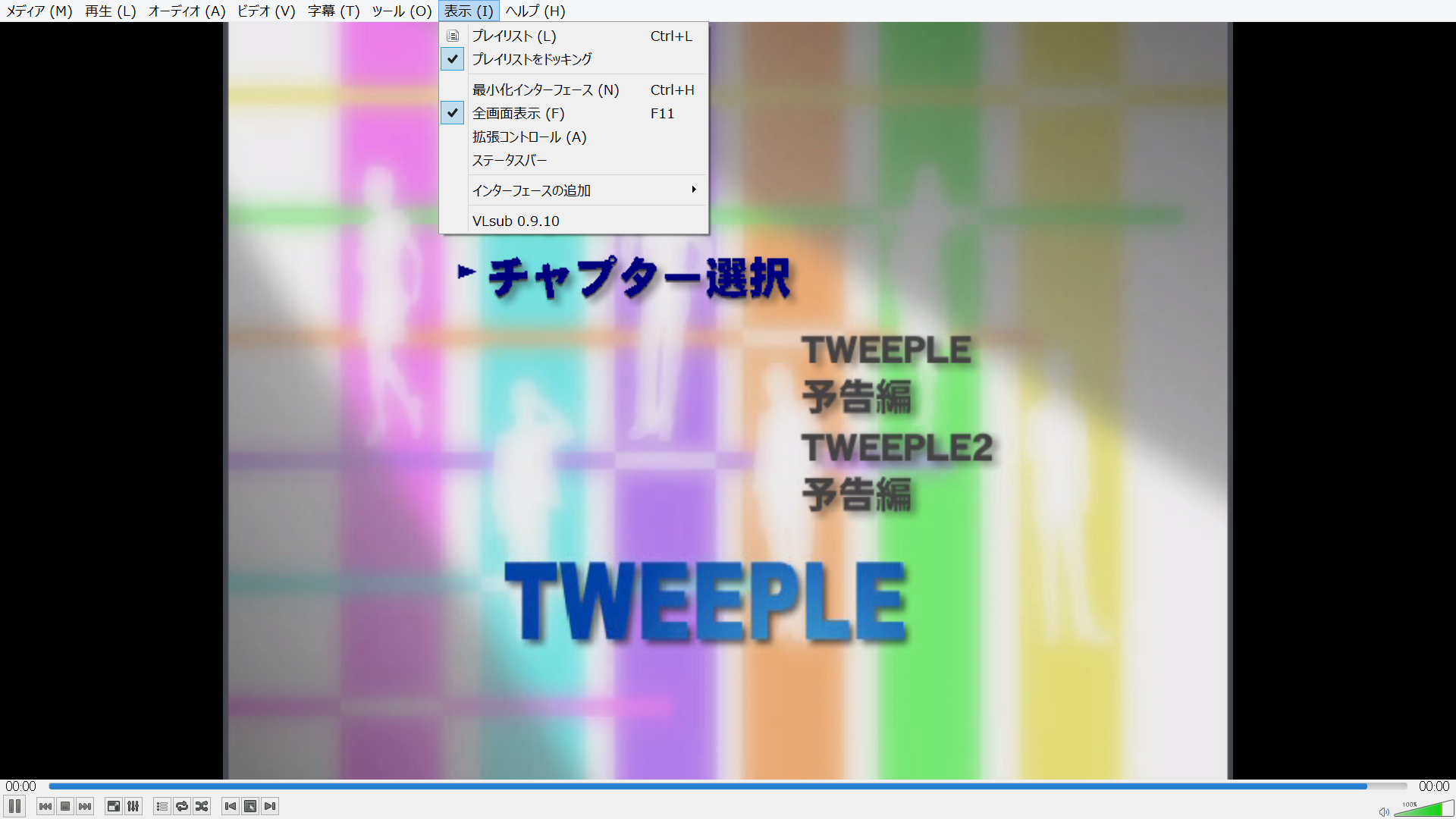The width and height of the screenshot is (1456, 819).
Task: Open DVD menu navigation button
Action: pos(250,806)
